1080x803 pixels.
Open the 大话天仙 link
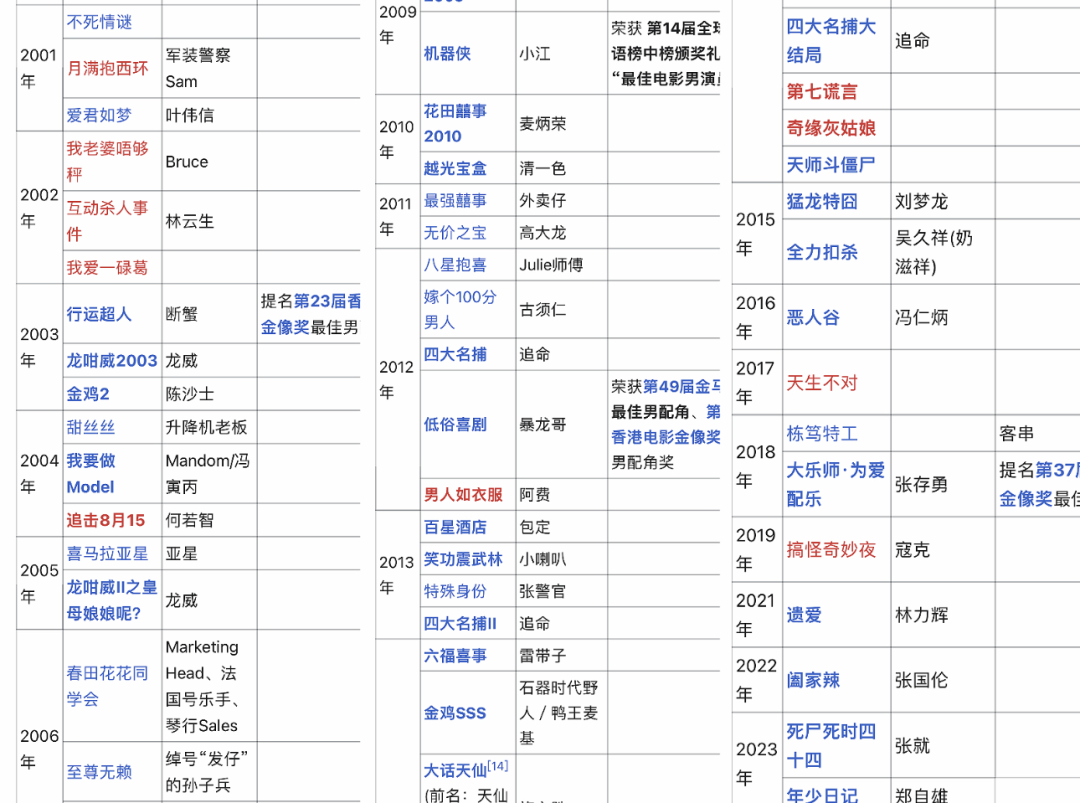tap(455, 770)
